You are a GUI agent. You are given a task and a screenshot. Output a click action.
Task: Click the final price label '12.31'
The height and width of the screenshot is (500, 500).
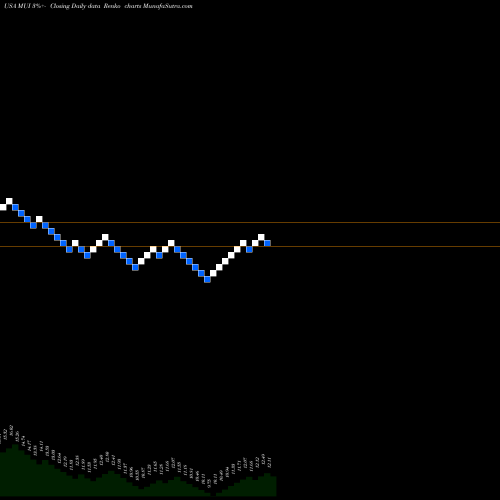269,463
